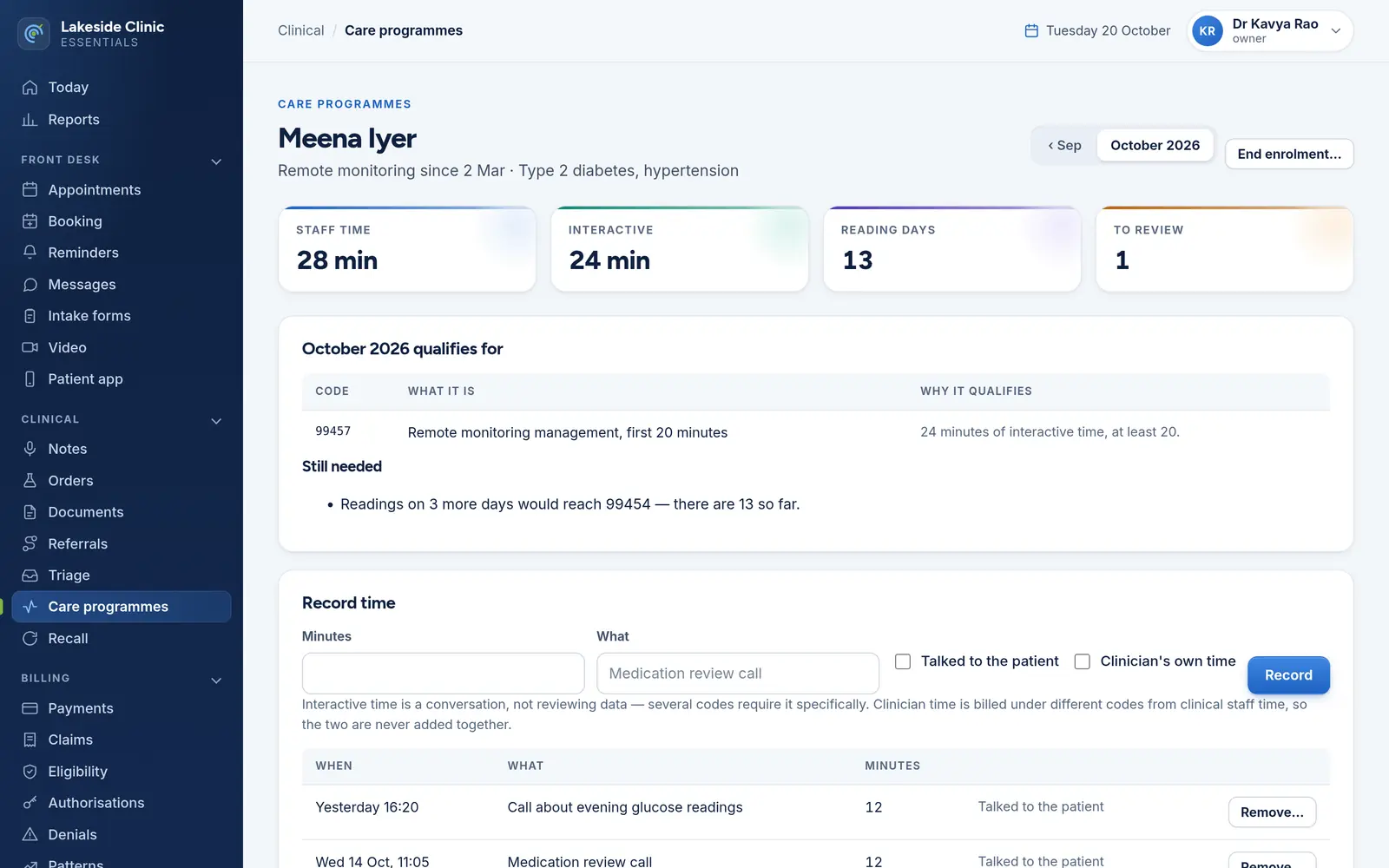Open the Dr Kavya Rao account menu
Image resolution: width=1389 pixels, height=868 pixels.
(1270, 31)
